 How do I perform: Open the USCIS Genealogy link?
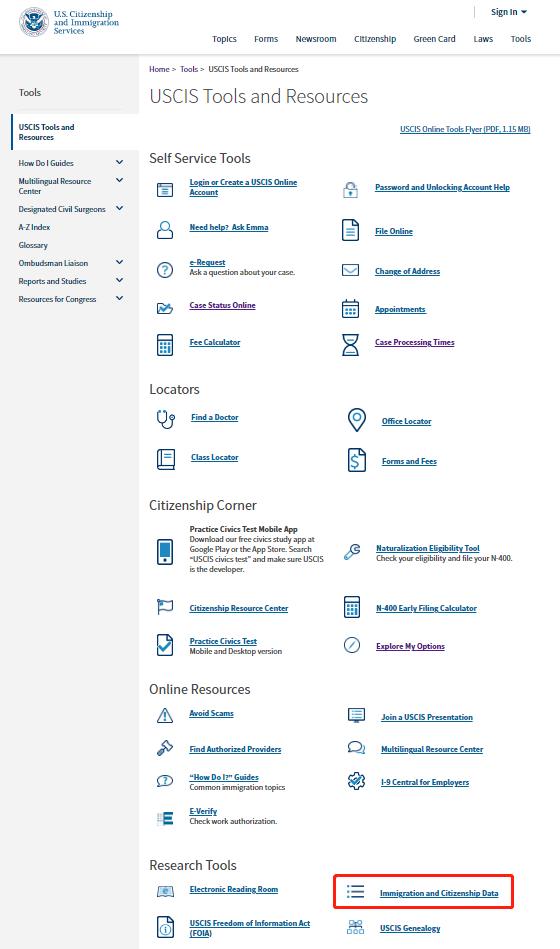click(x=410, y=928)
